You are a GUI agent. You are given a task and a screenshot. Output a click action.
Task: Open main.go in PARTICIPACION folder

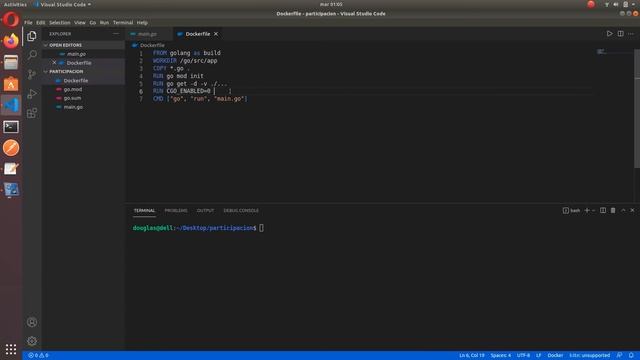[83, 107]
